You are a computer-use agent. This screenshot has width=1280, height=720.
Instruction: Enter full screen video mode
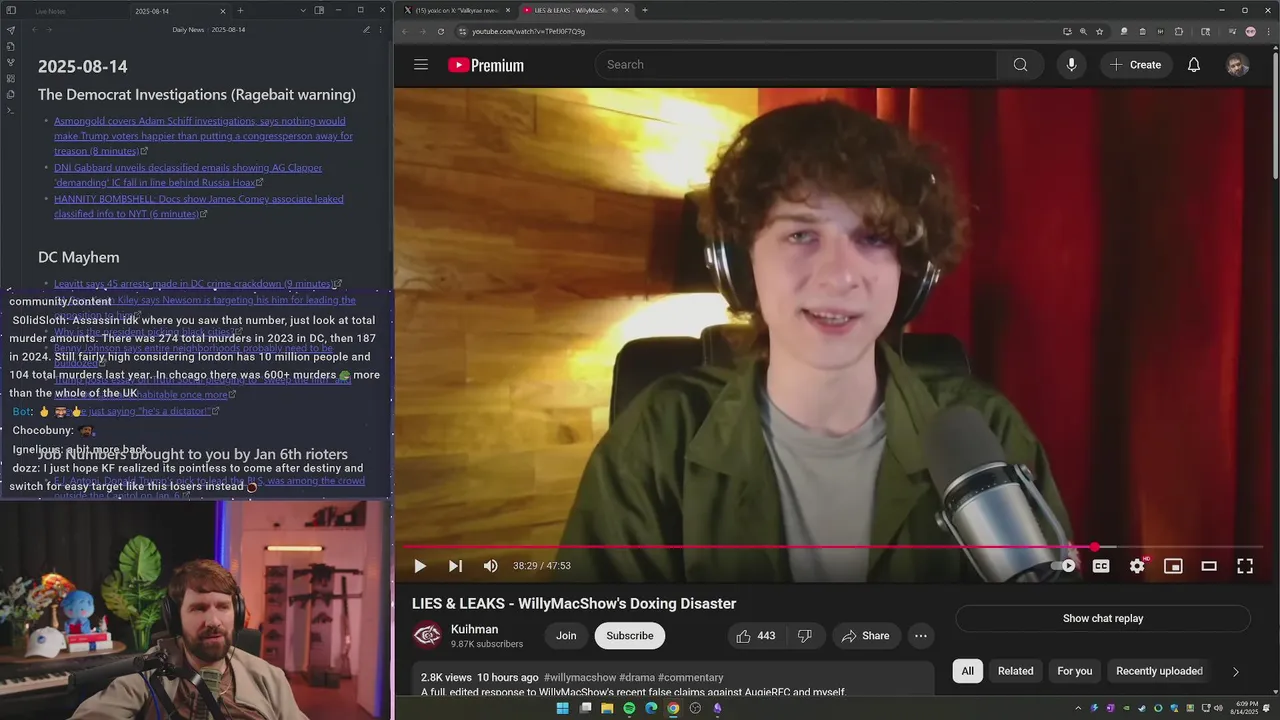1245,566
